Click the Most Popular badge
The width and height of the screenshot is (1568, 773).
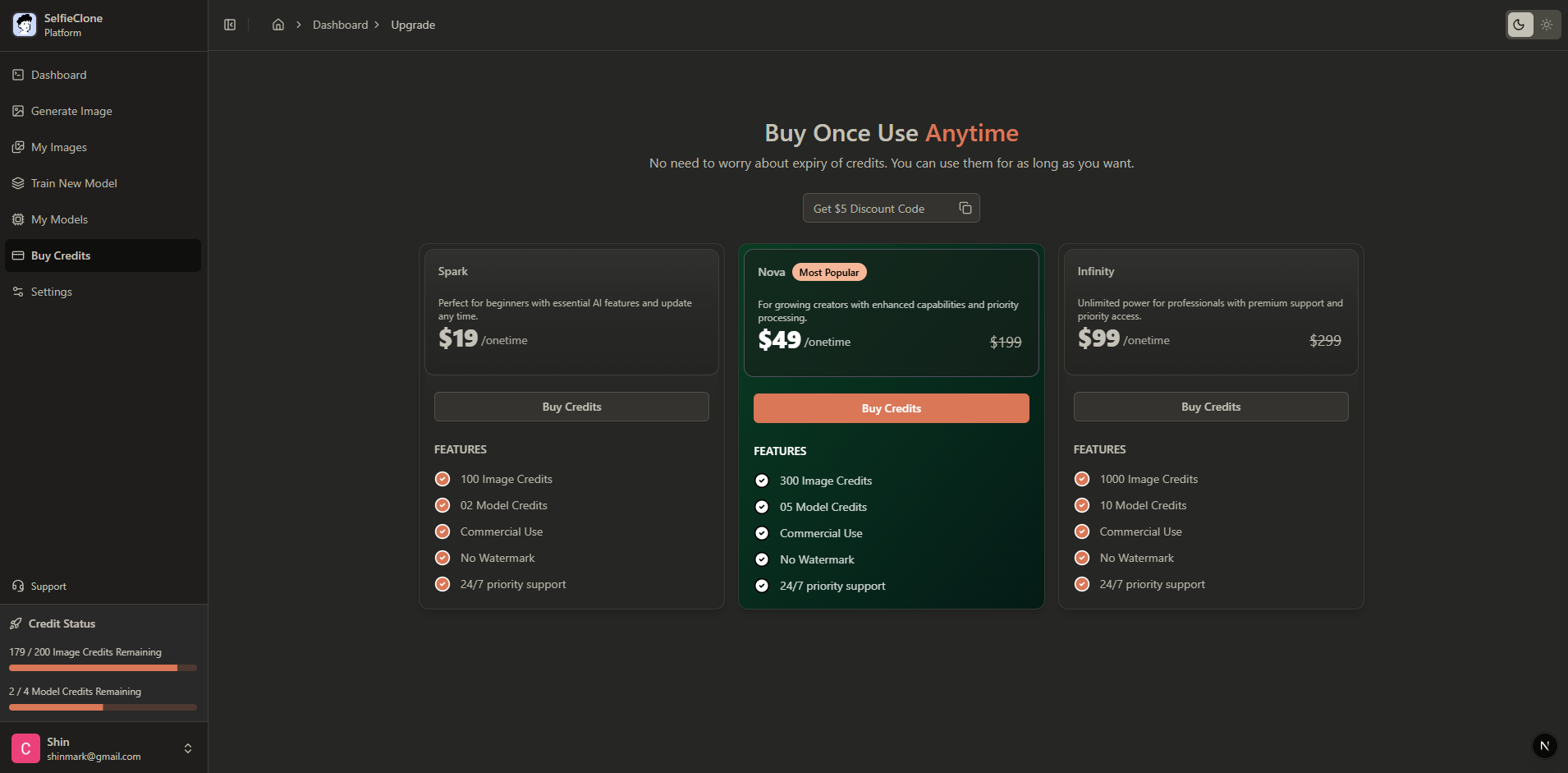(x=829, y=272)
